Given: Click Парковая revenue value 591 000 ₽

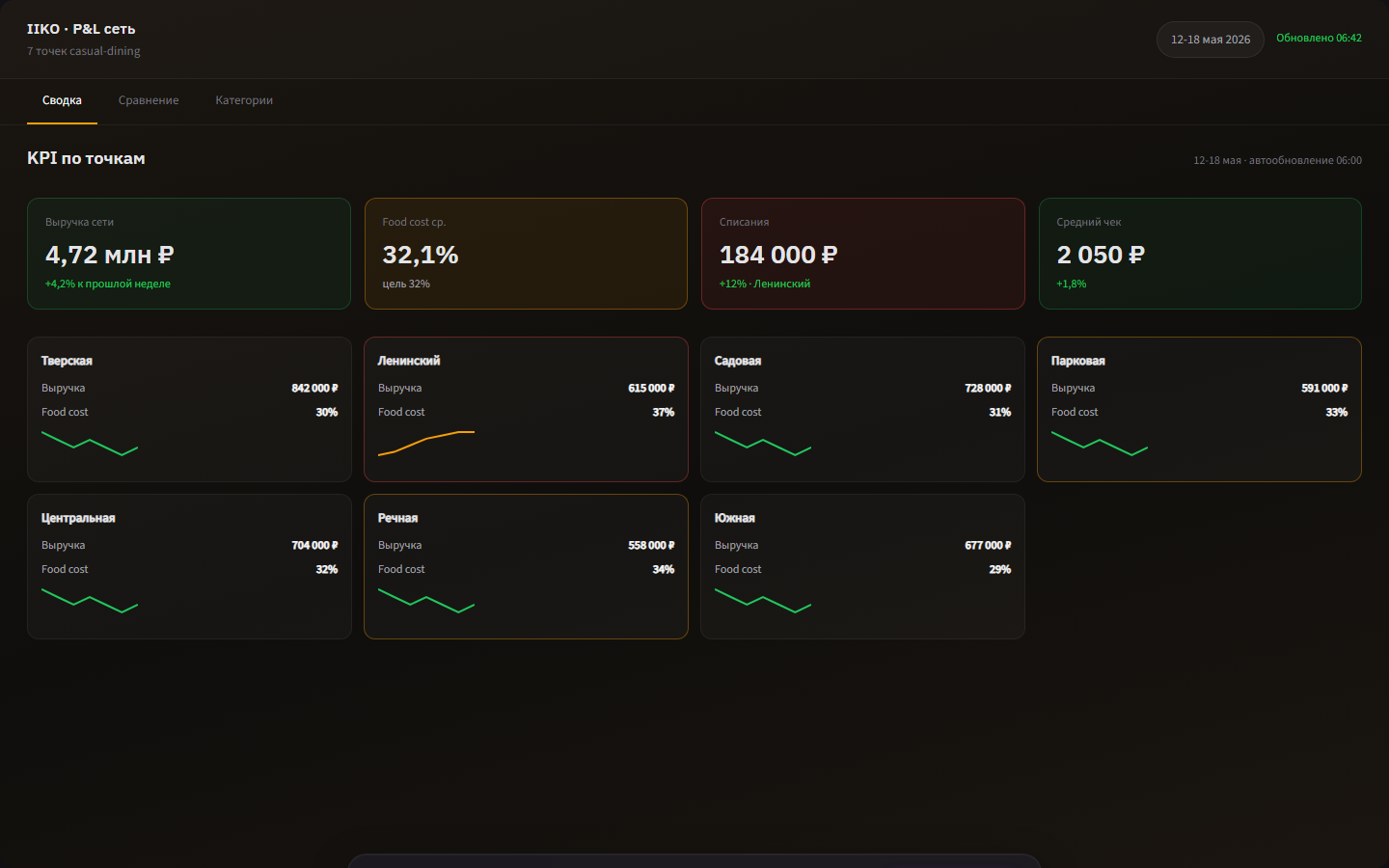Looking at the screenshot, I should (x=1324, y=388).
